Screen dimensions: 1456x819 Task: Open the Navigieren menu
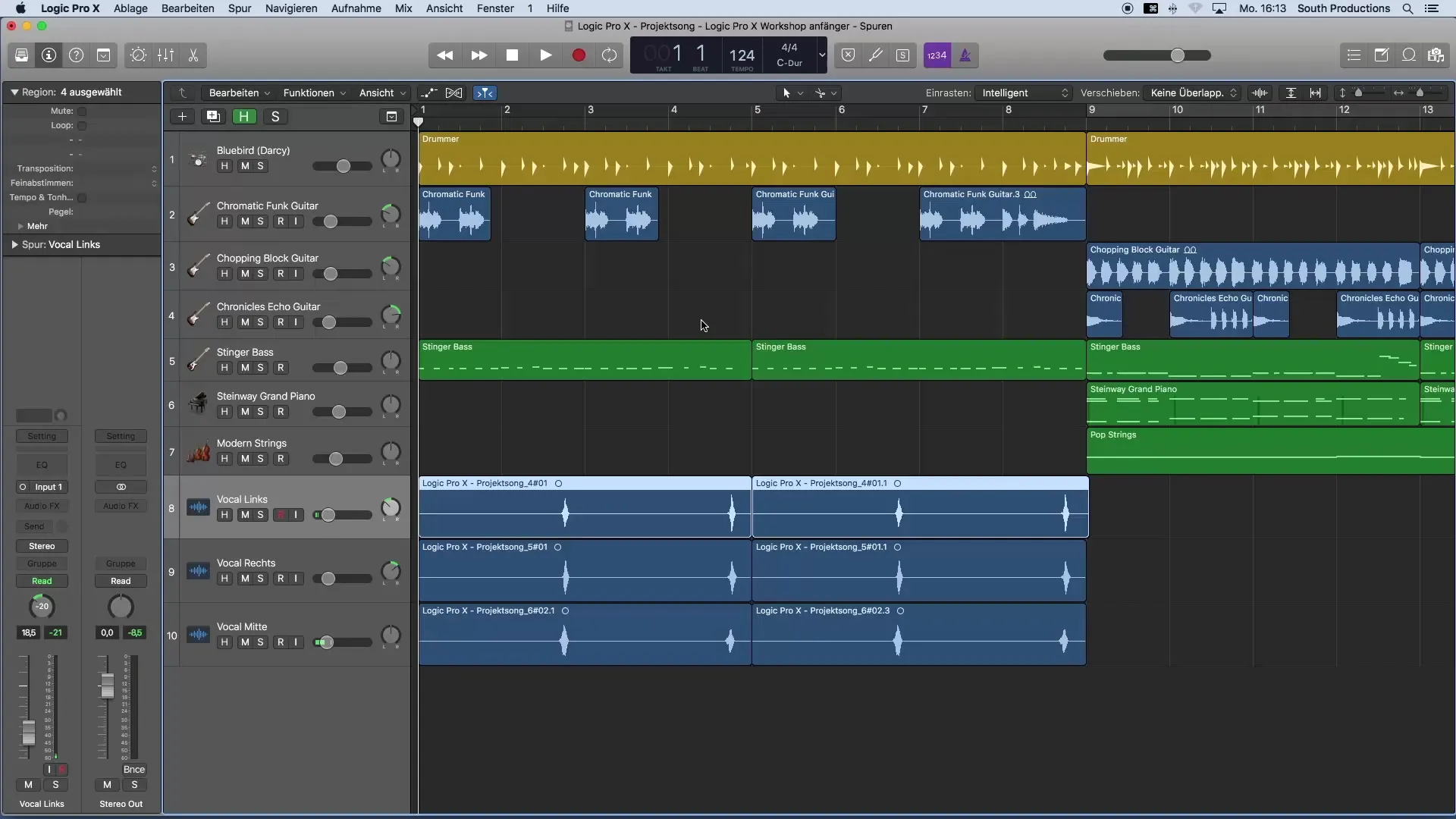click(291, 8)
